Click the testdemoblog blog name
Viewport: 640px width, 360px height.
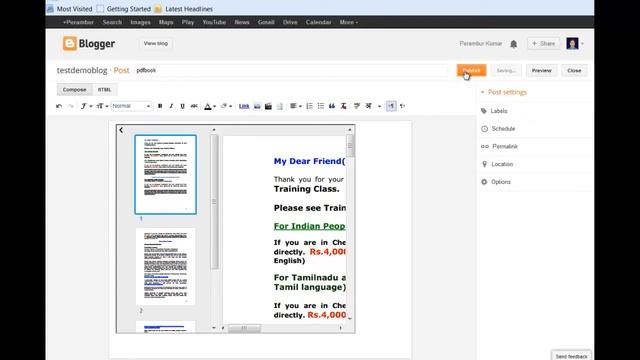point(82,70)
